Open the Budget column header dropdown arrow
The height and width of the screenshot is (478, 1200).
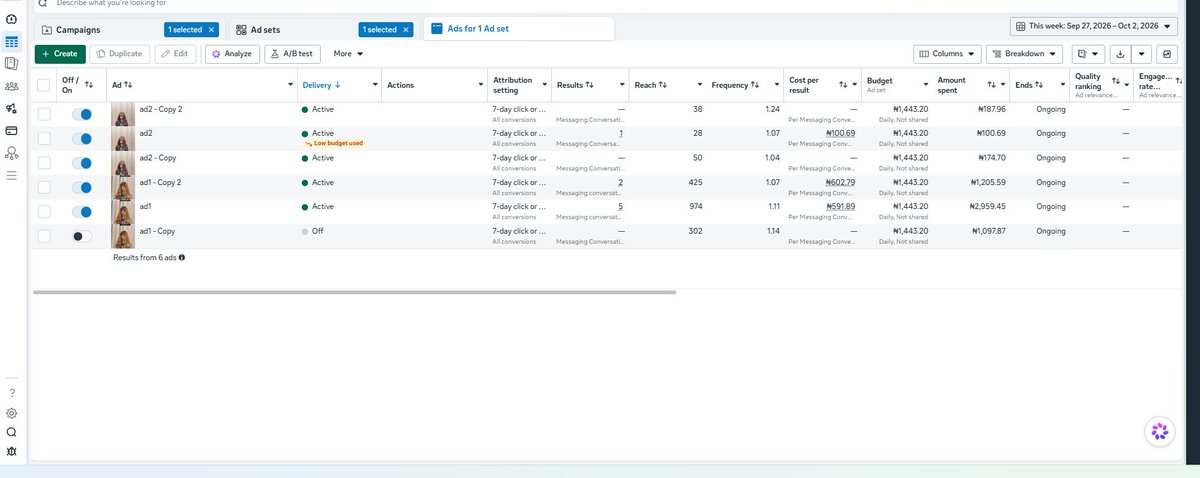click(926, 85)
